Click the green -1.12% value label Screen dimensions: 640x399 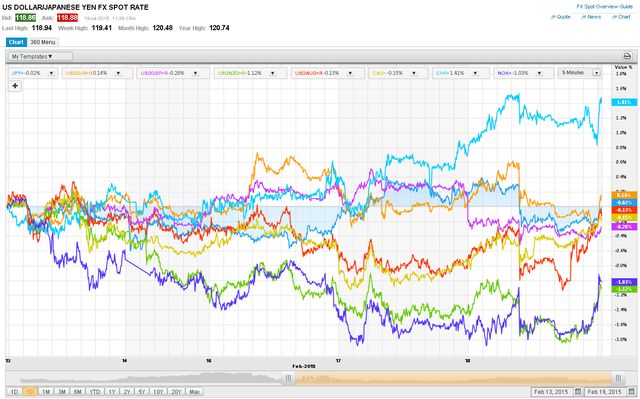pyautogui.click(x=624, y=289)
